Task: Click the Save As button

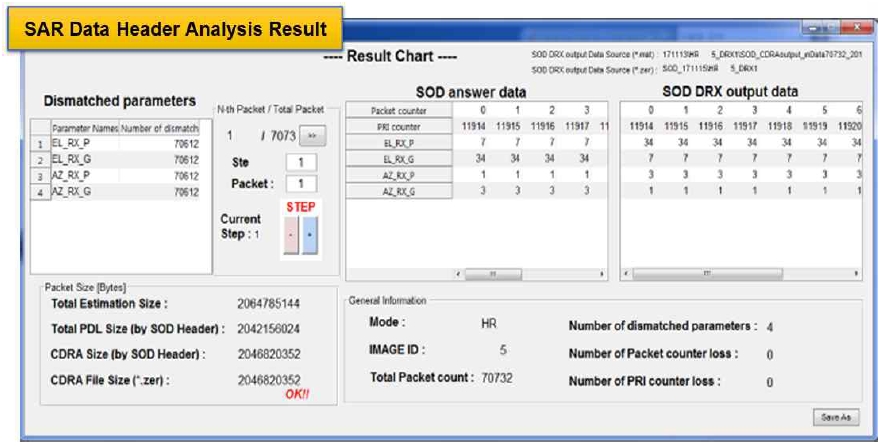Action: click(x=834, y=415)
